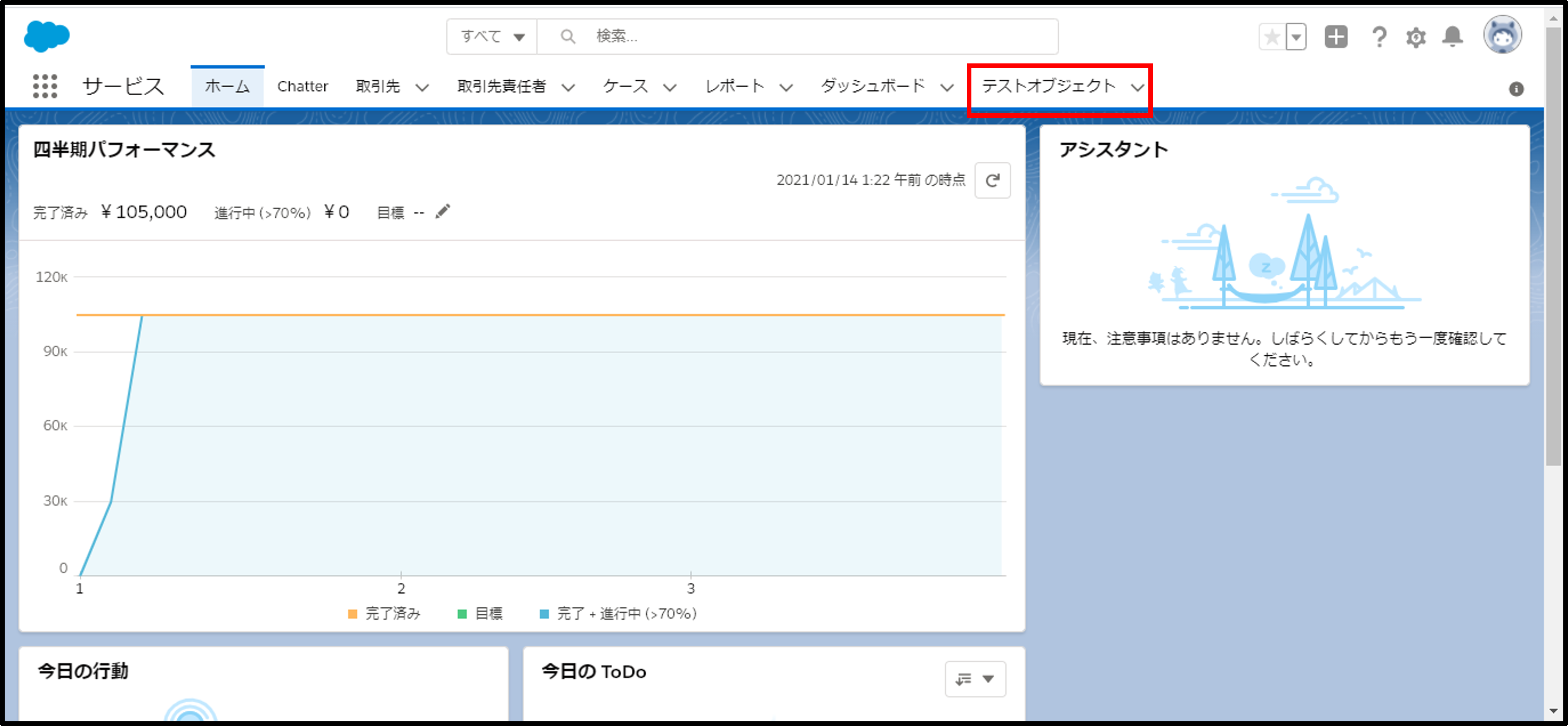The image size is (1568, 726).
Task: Switch to the Chatter tab
Action: click(x=302, y=86)
